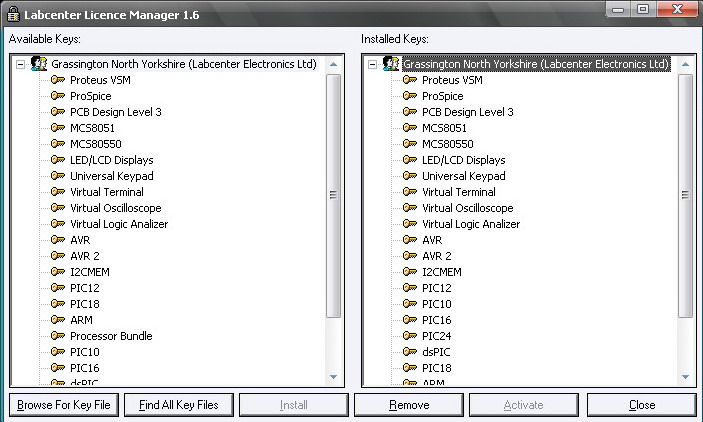Viewport: 703px width, 422px height.
Task: Select PIC12 in Available Keys list
Action: (85, 288)
